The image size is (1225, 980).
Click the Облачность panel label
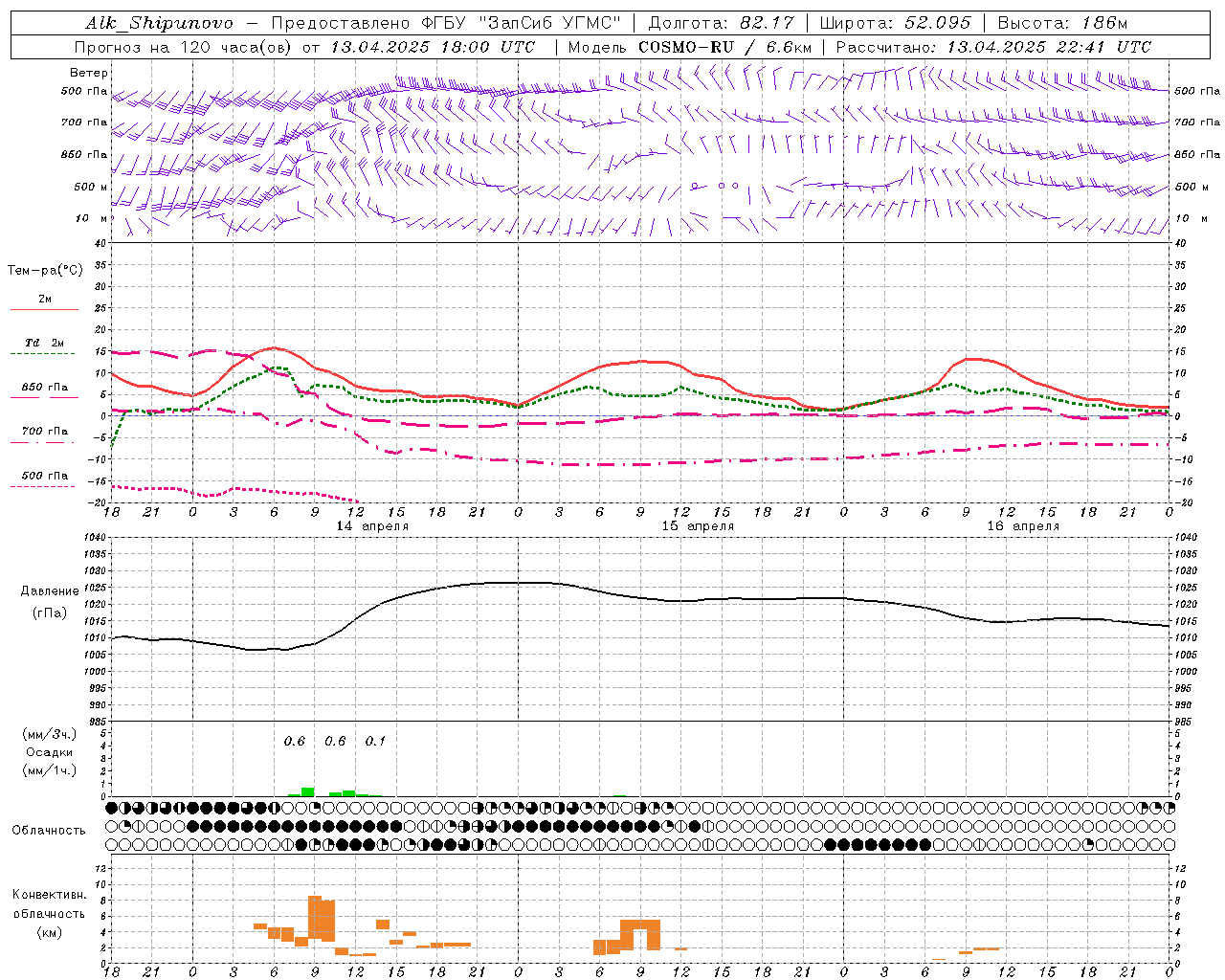49,831
